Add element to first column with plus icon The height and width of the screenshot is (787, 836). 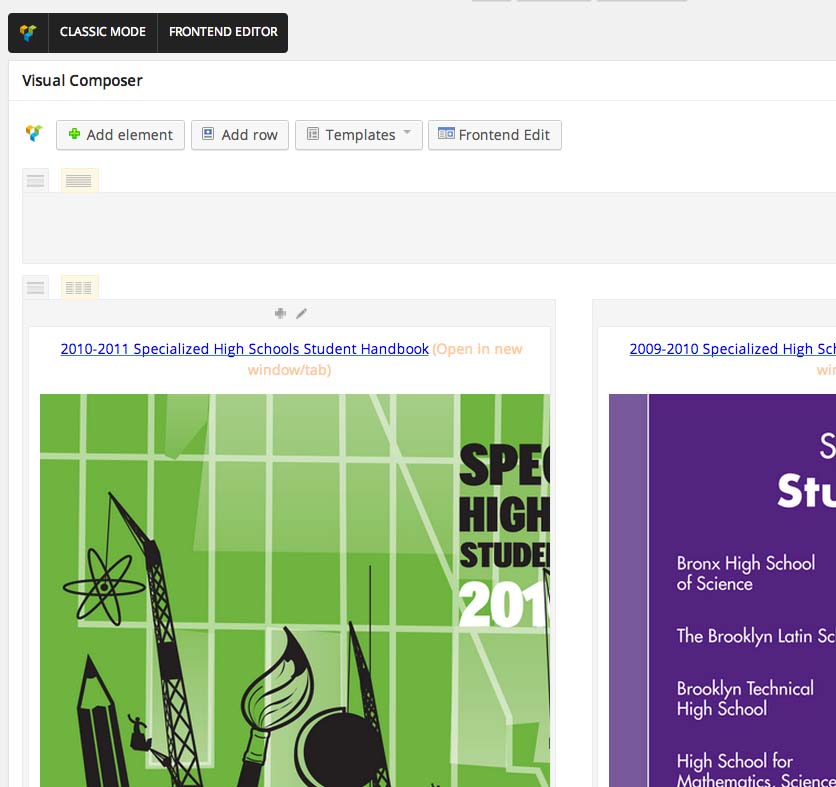tap(280, 314)
